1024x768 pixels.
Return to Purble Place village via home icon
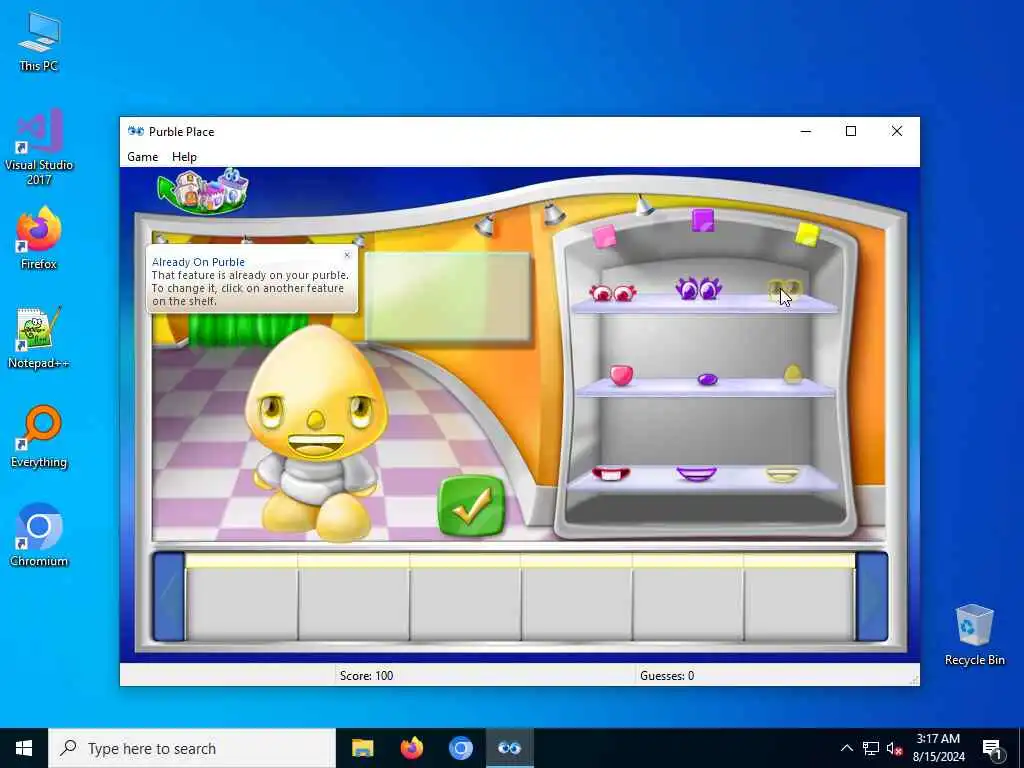tap(203, 191)
